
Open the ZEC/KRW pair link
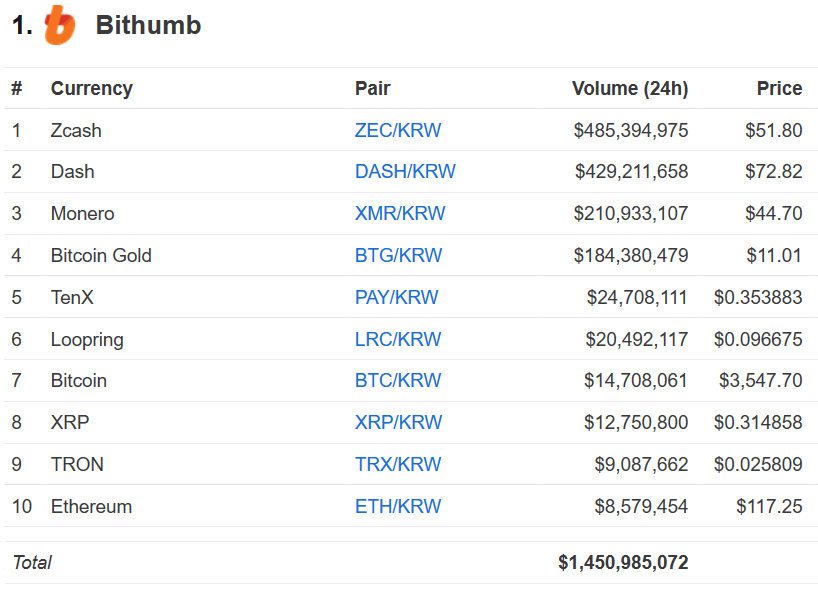point(398,130)
